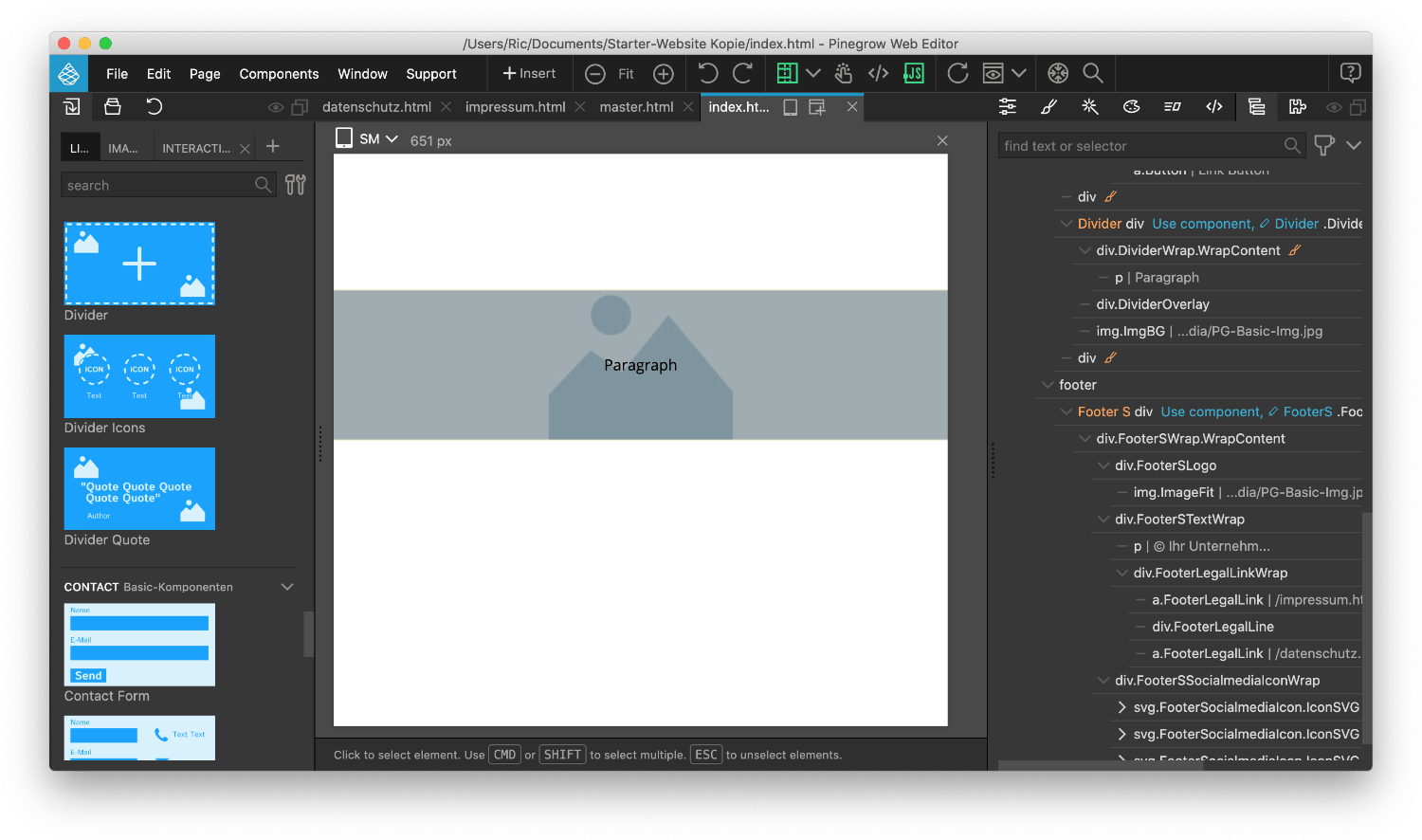Open search with the magnifier toolbar icon
This screenshot has width=1422, height=840.
click(1093, 73)
